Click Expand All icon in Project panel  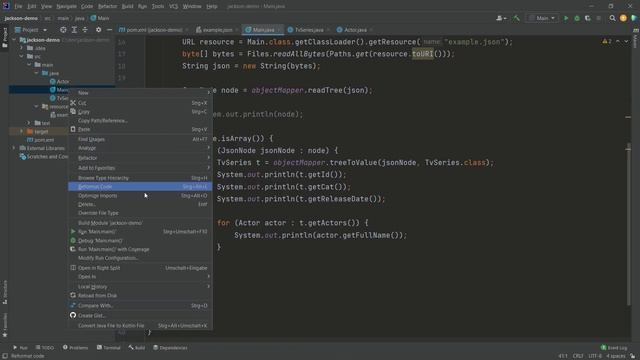tap(74, 30)
